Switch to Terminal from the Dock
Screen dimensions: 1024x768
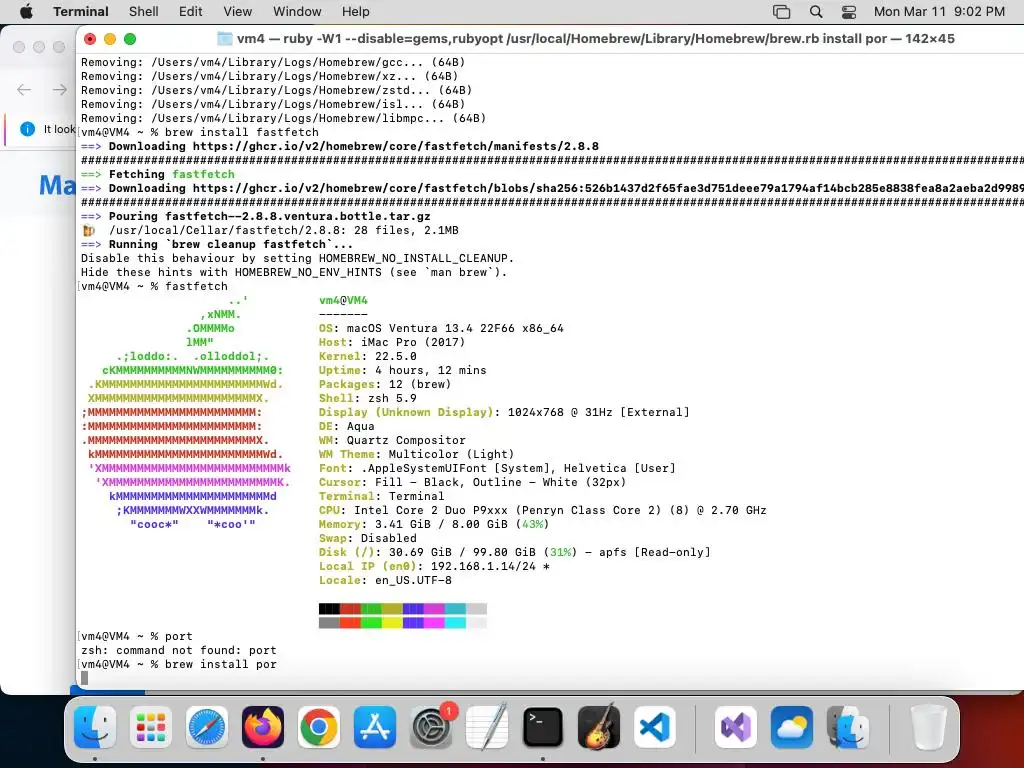click(543, 727)
